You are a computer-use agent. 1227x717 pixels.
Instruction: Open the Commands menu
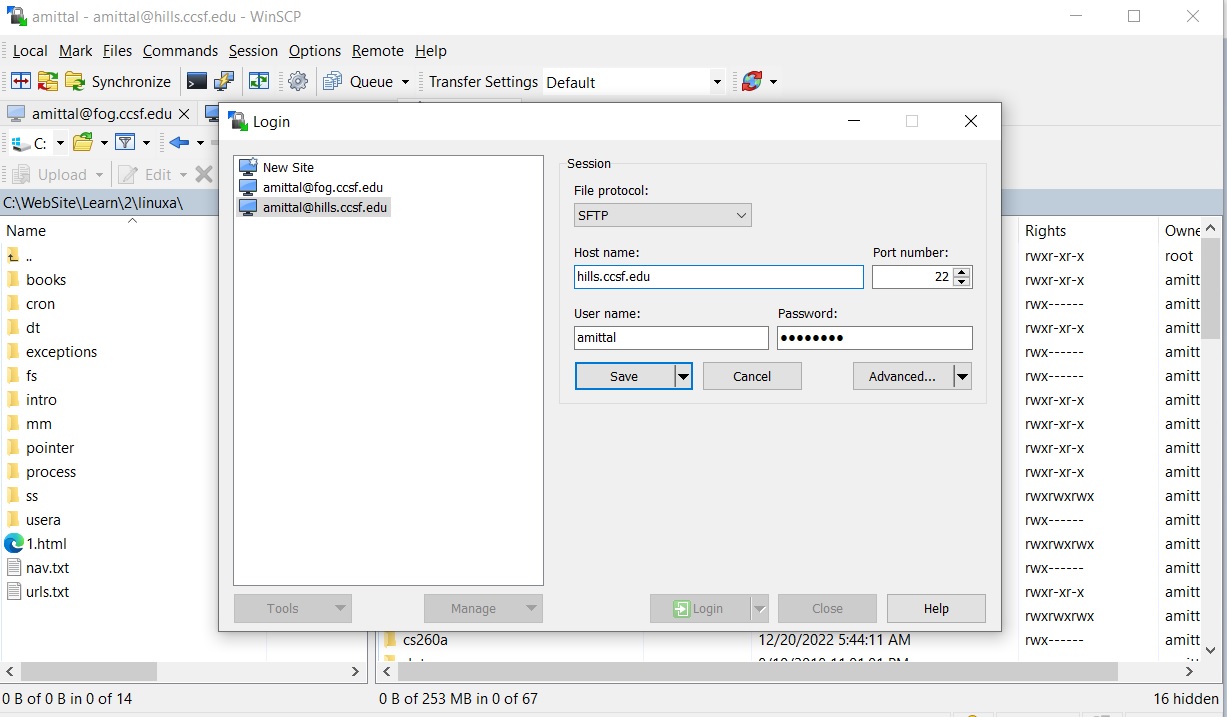(x=180, y=51)
